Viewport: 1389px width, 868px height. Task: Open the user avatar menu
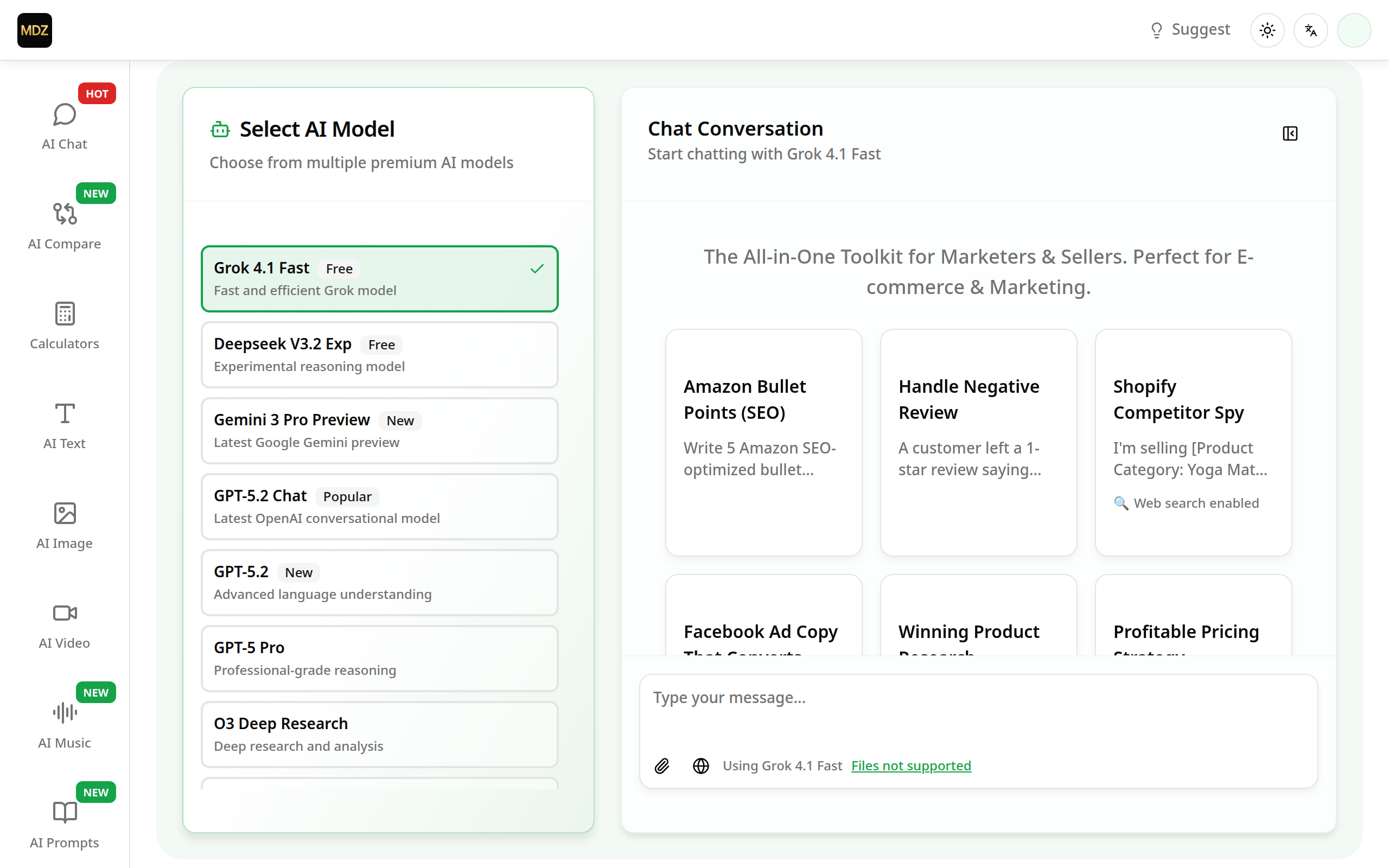point(1353,30)
